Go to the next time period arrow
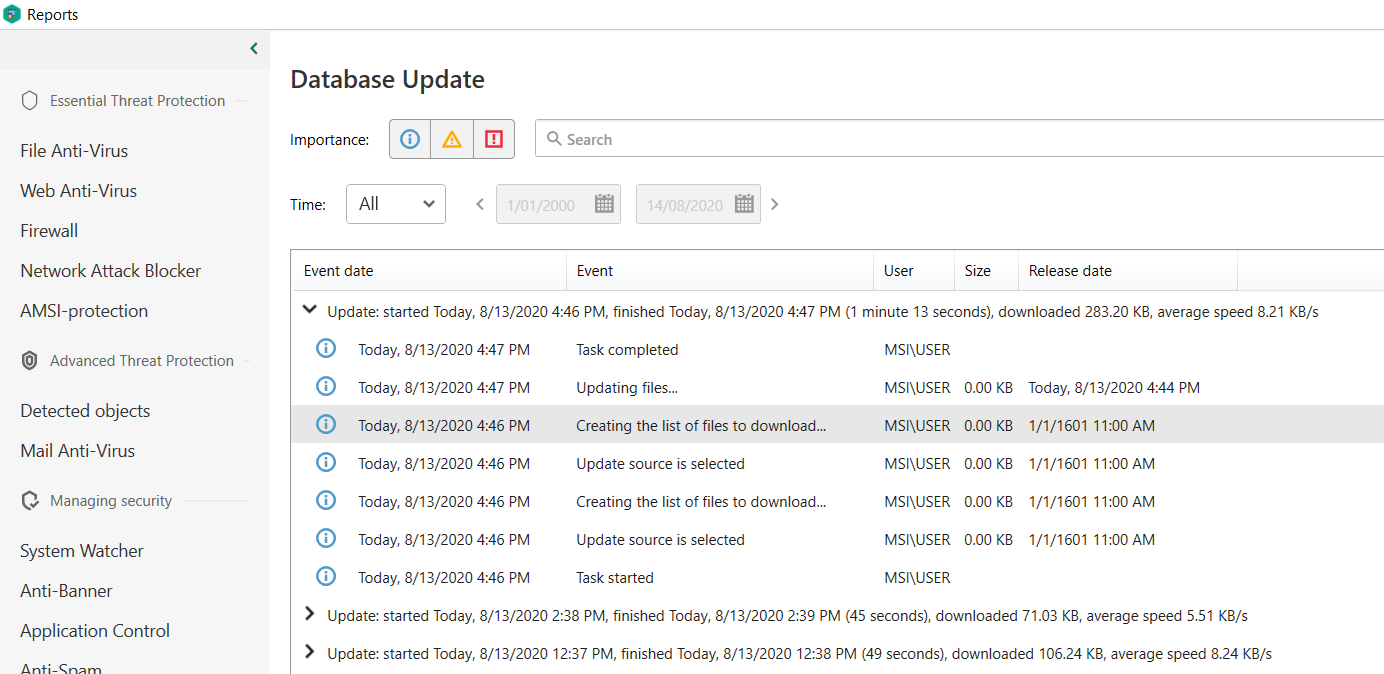This screenshot has width=1384, height=674. click(x=774, y=204)
